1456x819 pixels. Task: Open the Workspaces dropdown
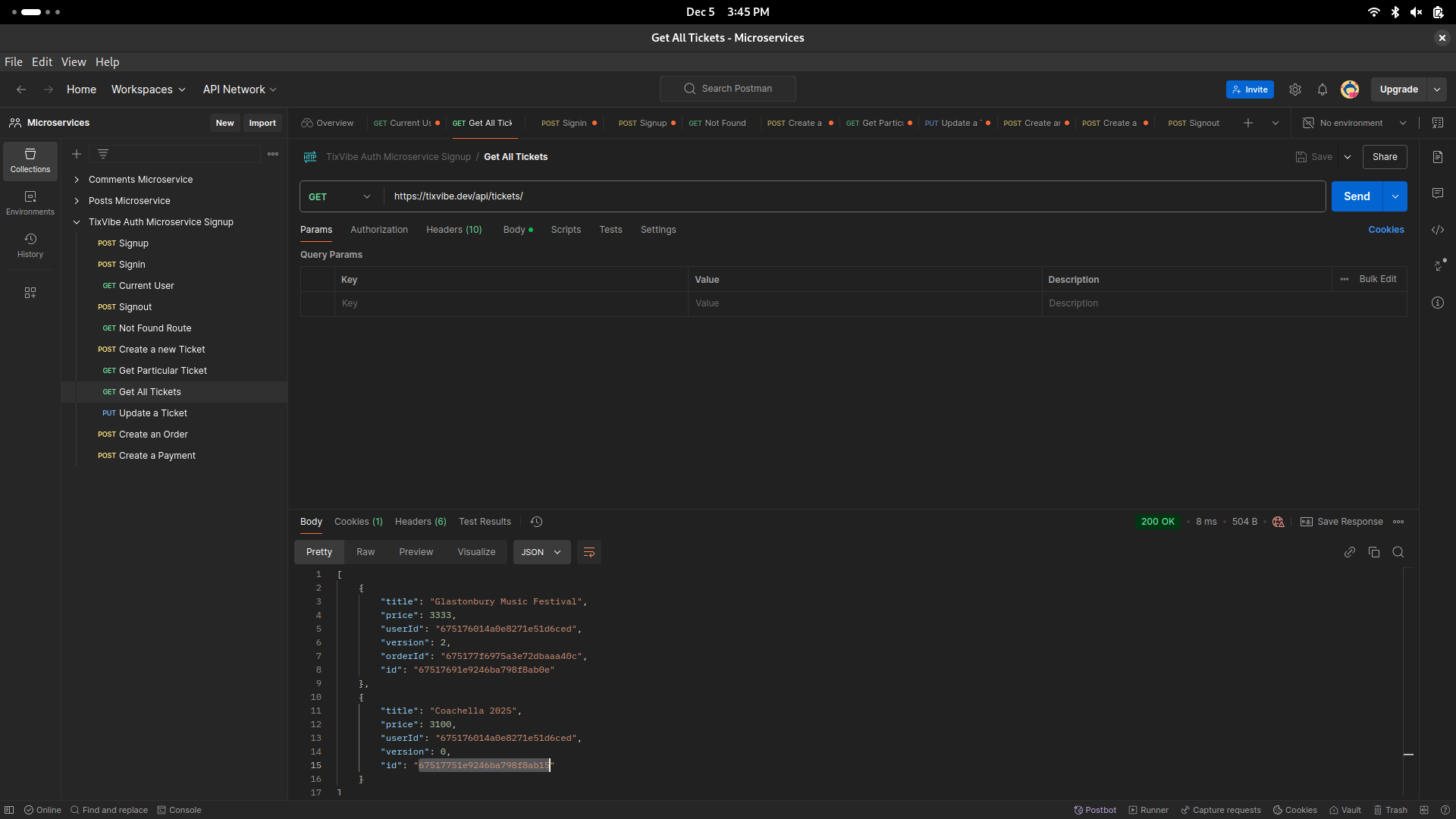[149, 89]
